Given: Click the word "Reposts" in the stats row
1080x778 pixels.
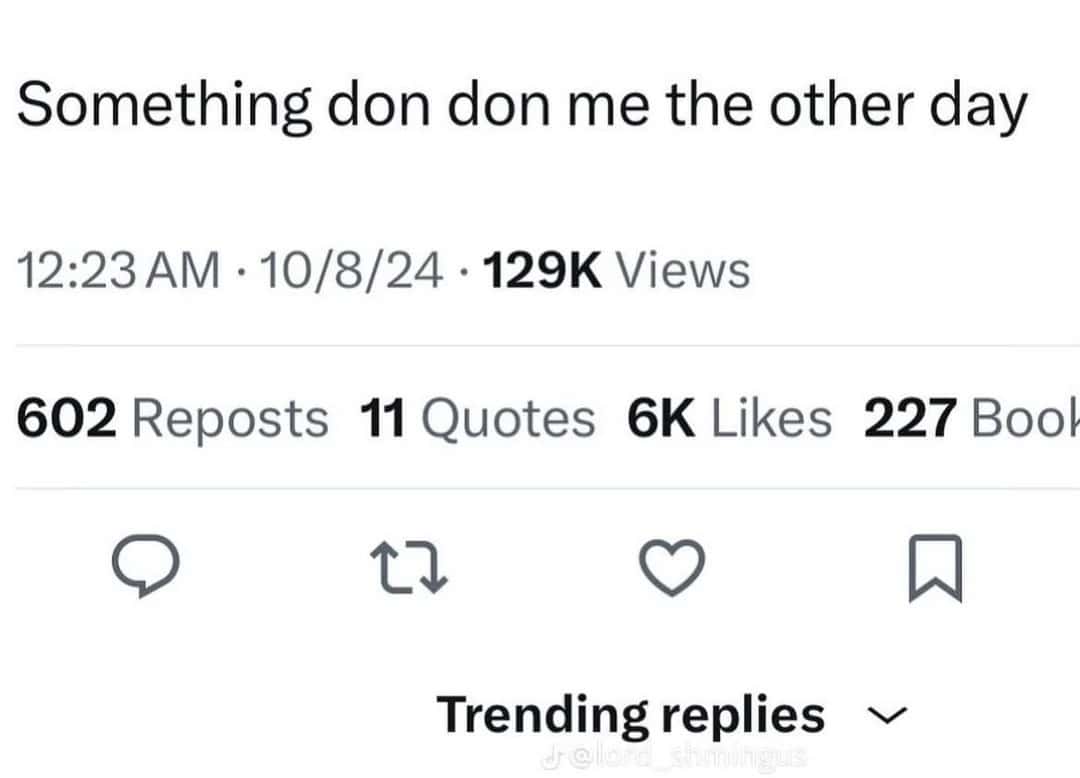Looking at the screenshot, I should click(229, 417).
